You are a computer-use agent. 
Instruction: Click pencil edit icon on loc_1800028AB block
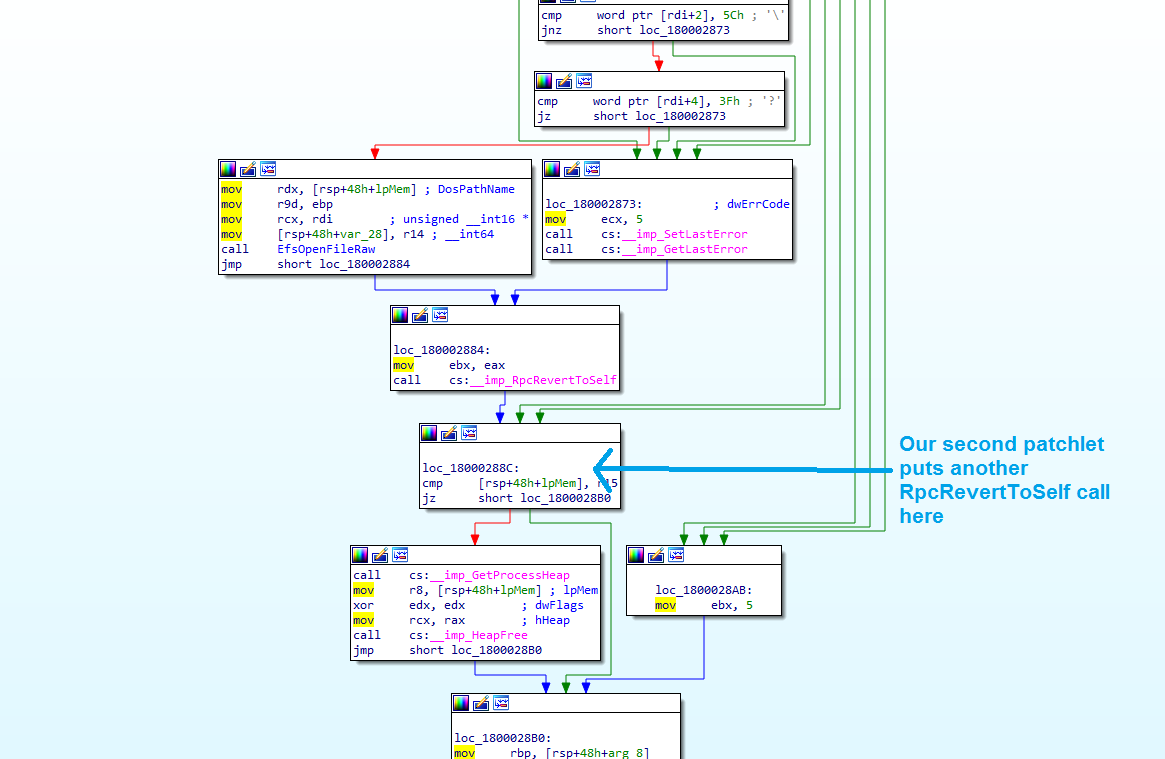pyautogui.click(x=656, y=555)
